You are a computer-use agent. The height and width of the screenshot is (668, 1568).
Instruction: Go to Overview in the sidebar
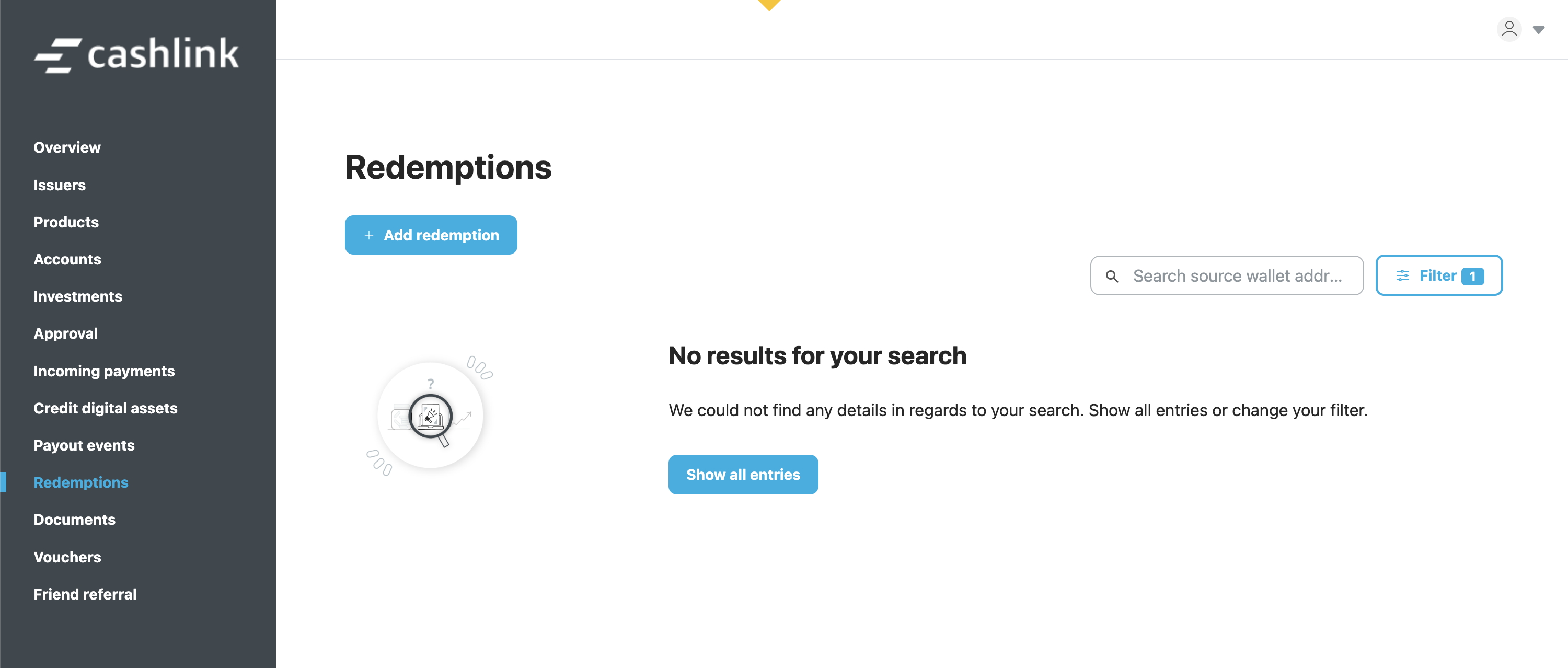[x=67, y=148]
